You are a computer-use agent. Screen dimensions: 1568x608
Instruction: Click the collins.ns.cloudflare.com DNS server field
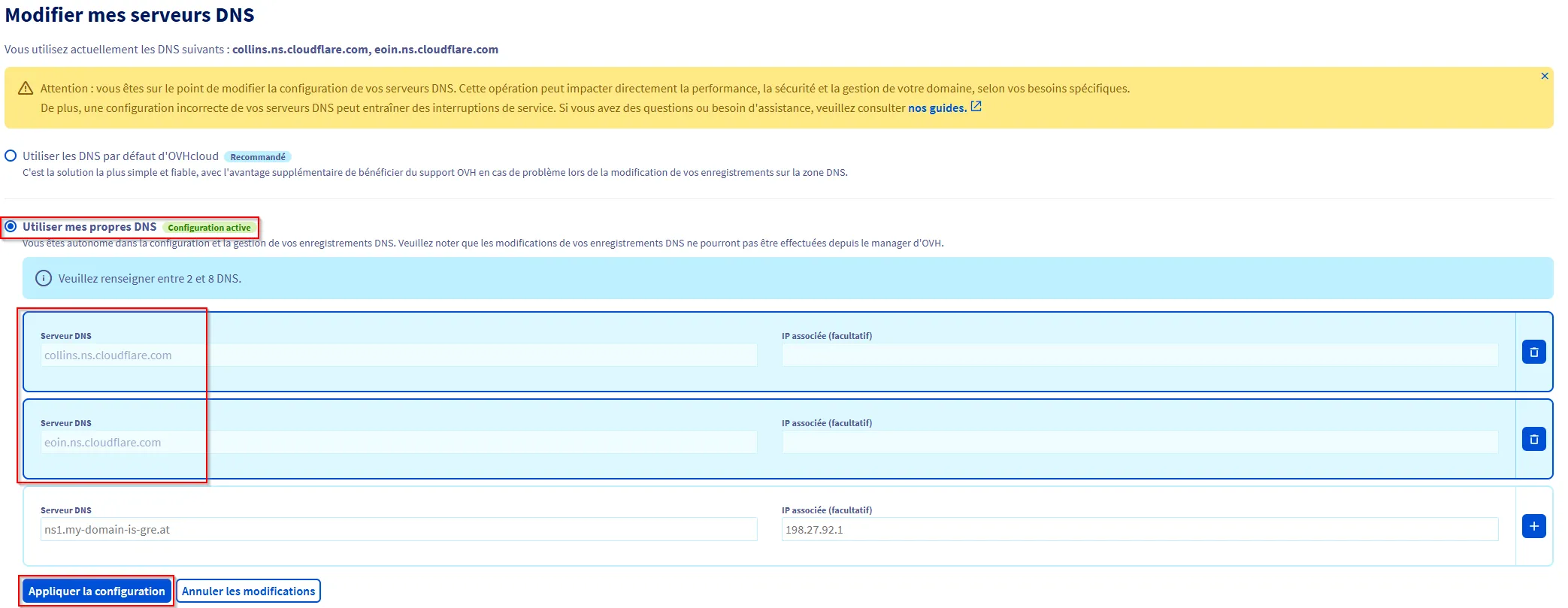398,355
